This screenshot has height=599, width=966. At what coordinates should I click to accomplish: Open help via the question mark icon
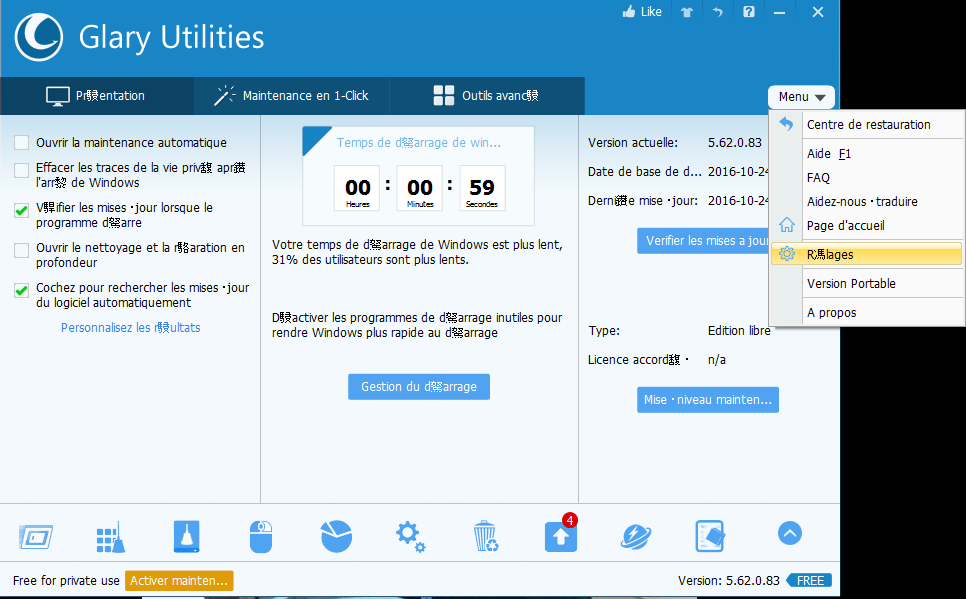tap(749, 12)
